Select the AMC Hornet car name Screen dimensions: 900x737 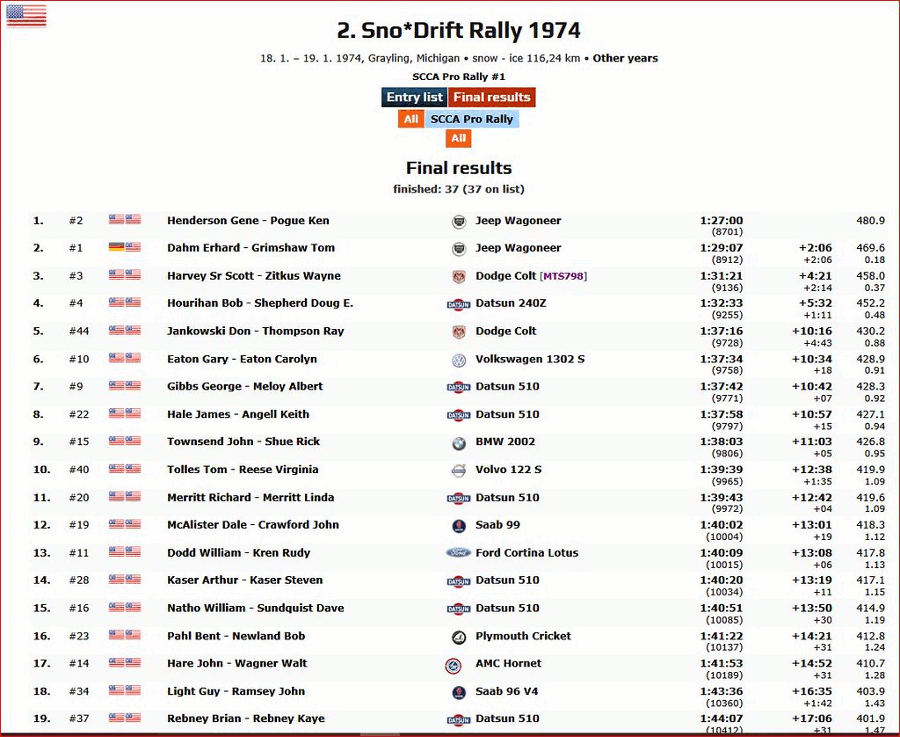508,664
